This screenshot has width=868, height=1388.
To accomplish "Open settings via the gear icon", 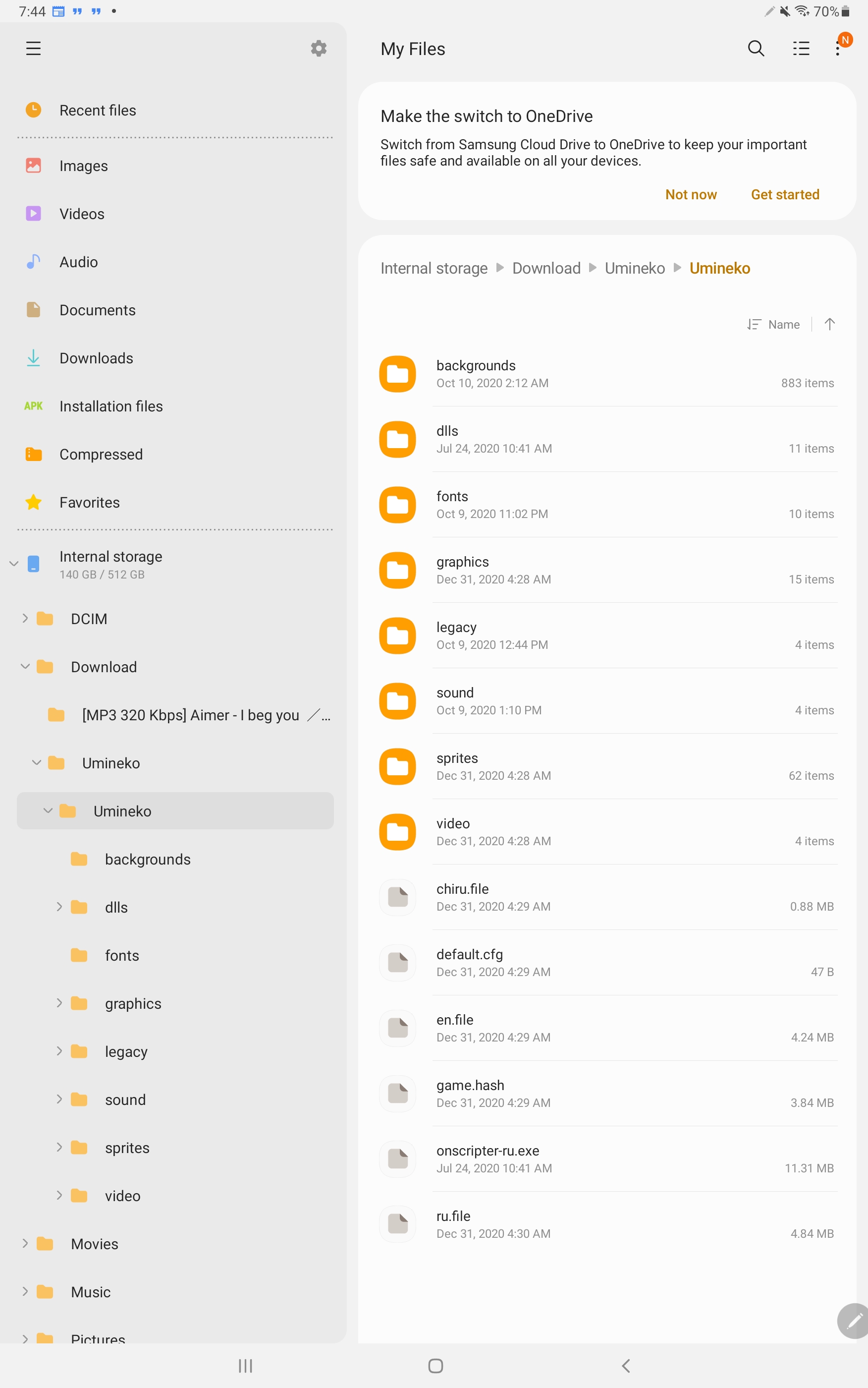I will 319,48.
